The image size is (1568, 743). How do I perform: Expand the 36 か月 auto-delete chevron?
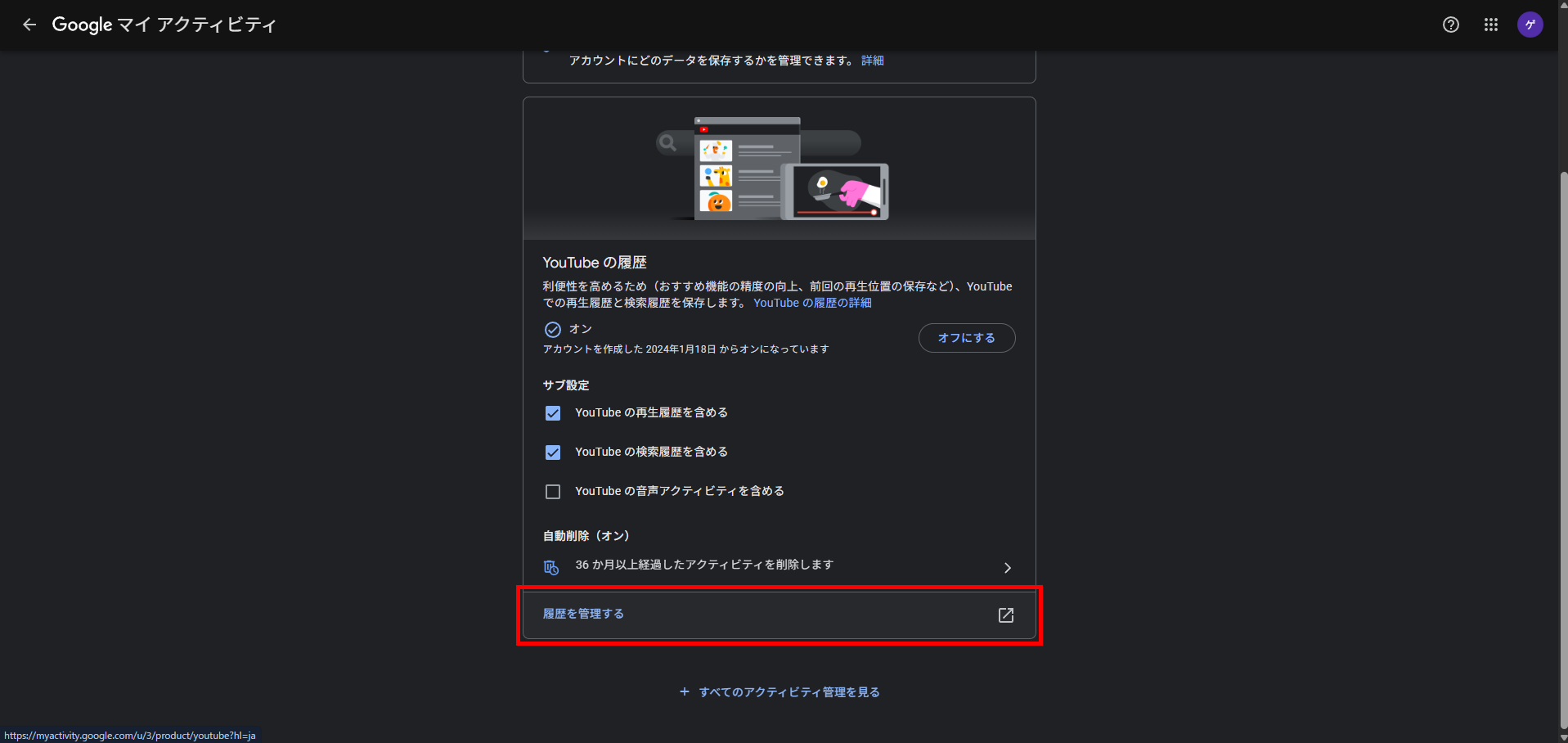click(x=1008, y=568)
